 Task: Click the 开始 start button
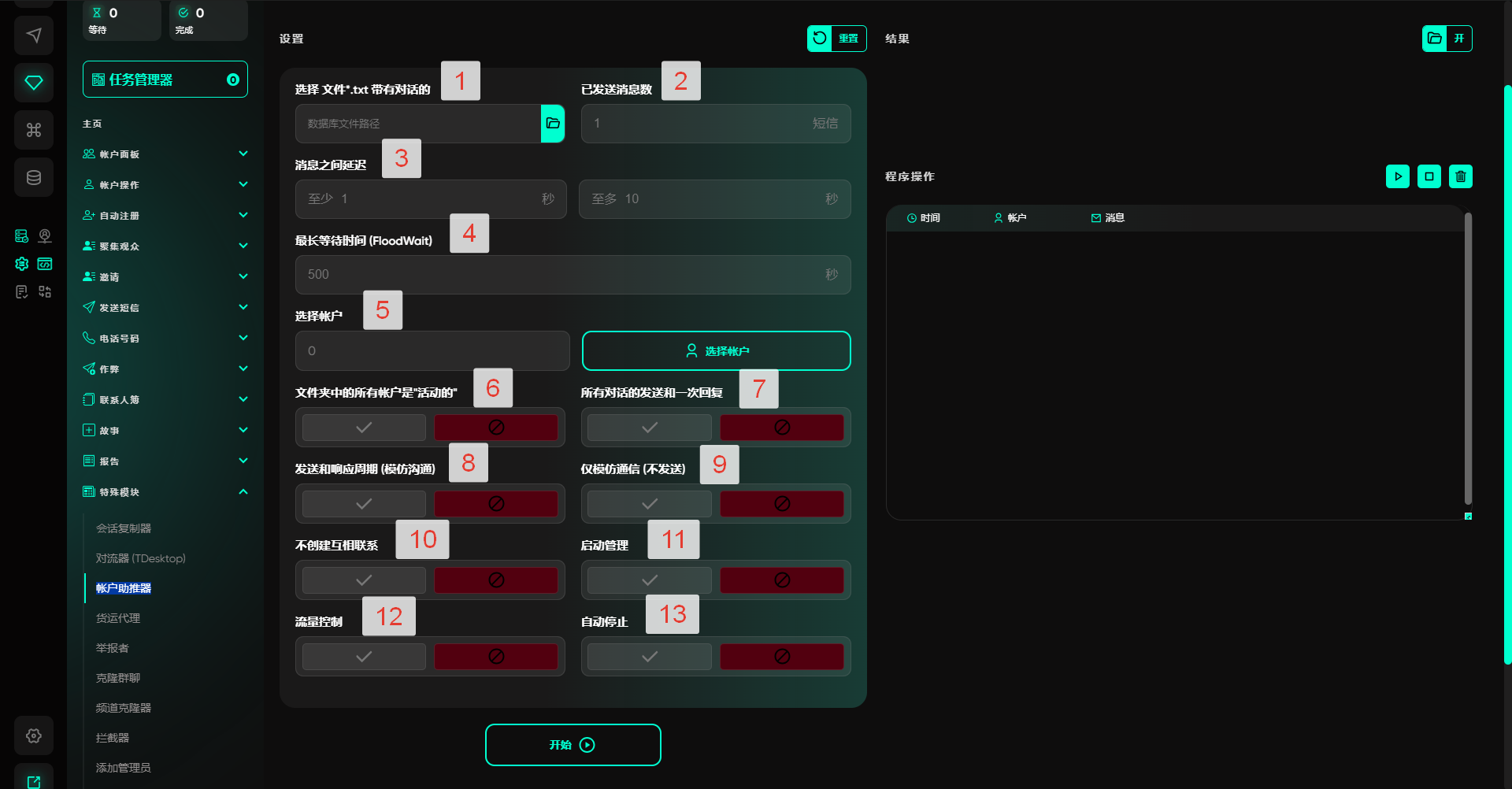coord(573,745)
